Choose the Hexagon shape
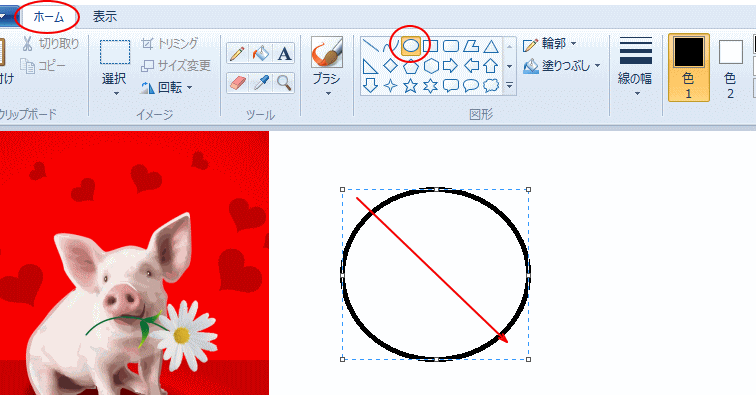This screenshot has width=756, height=395. coord(431,66)
